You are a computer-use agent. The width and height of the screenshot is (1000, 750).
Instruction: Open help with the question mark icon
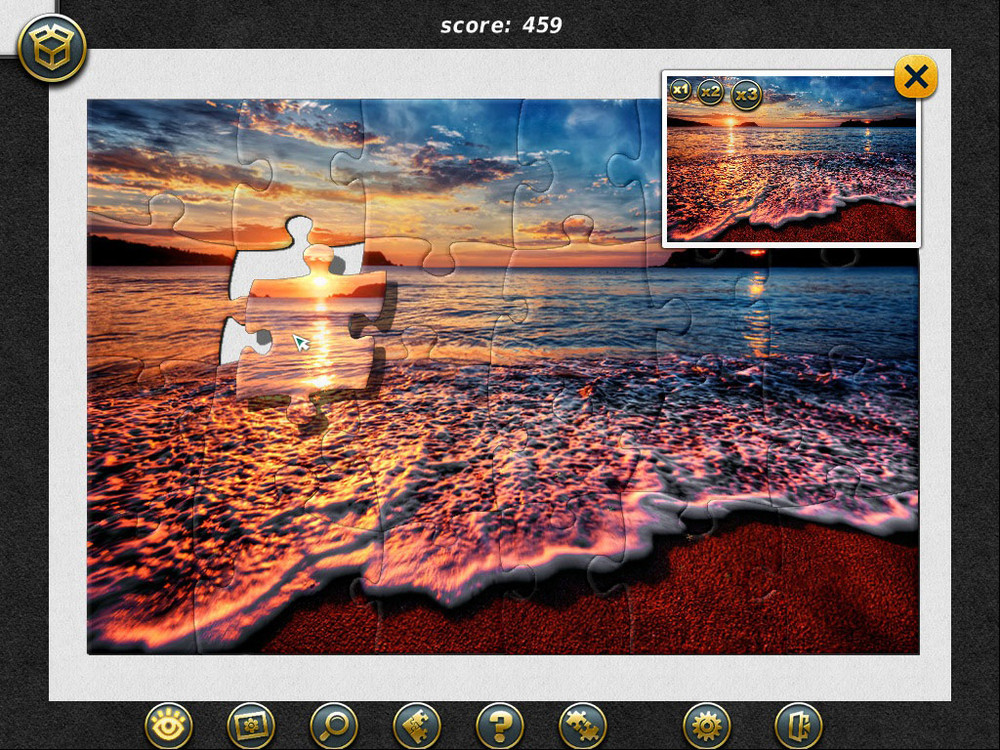500,725
